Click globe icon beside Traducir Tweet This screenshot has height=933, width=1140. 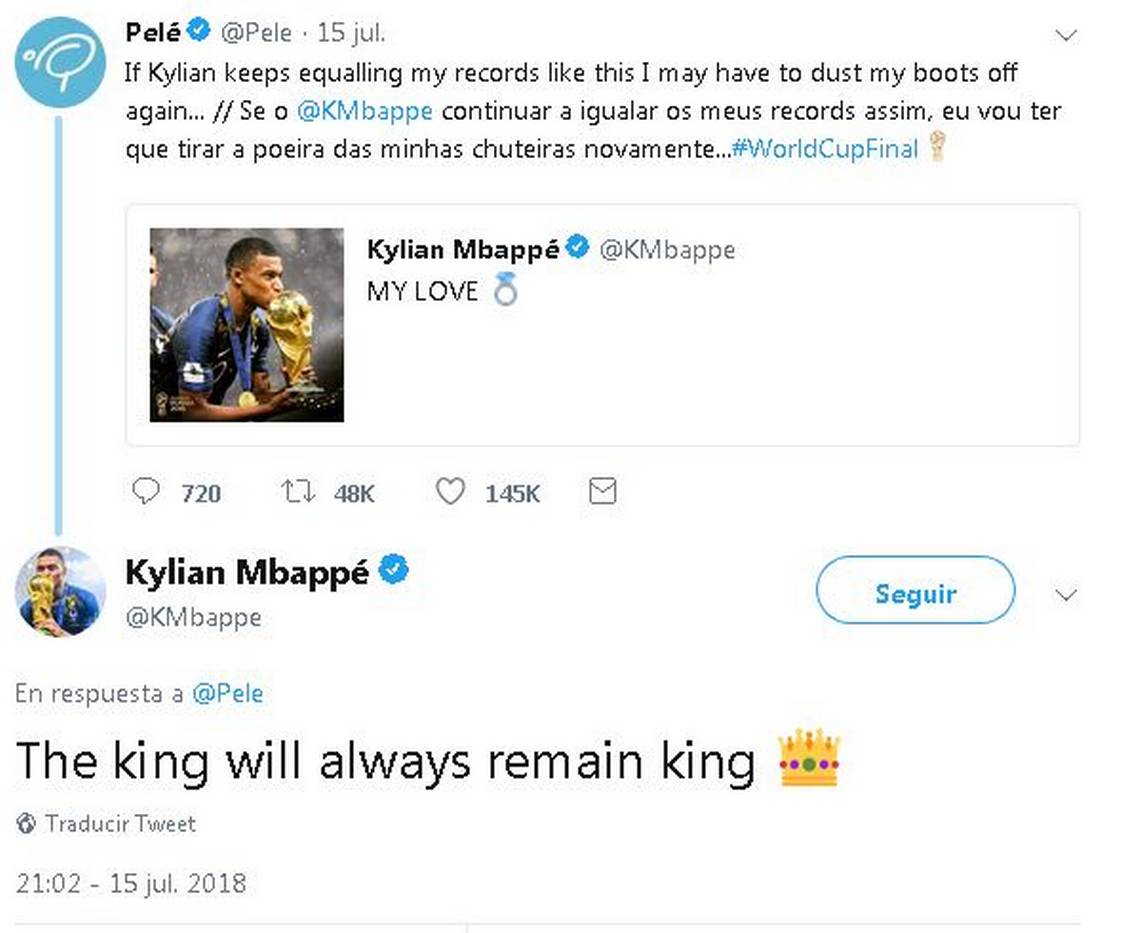(x=26, y=824)
